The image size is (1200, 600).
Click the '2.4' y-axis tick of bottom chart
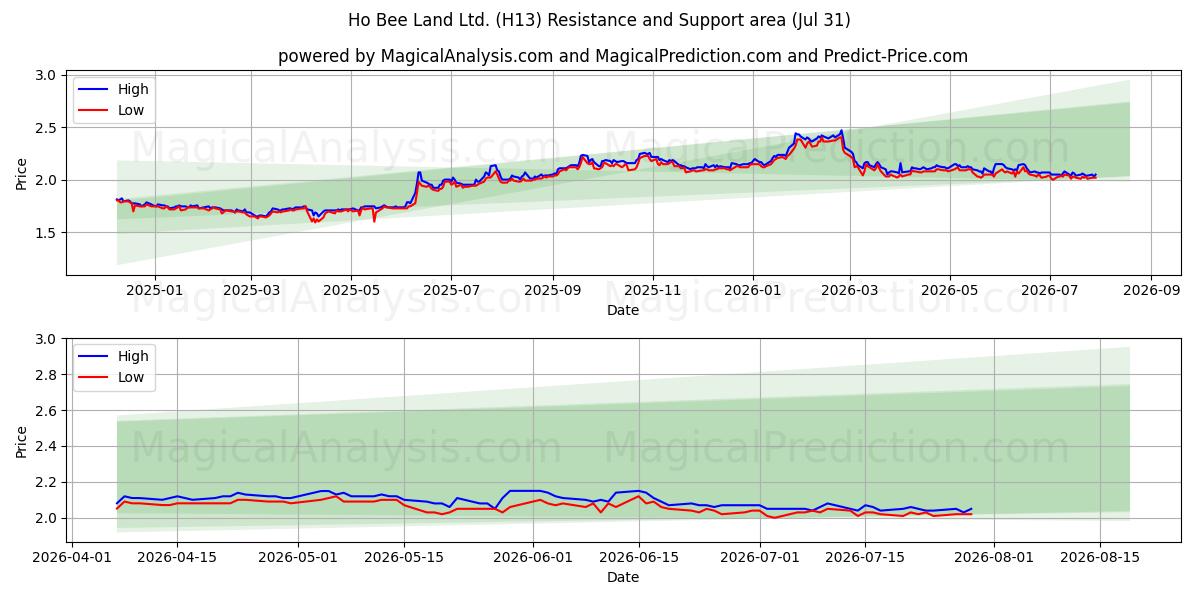tap(45, 447)
